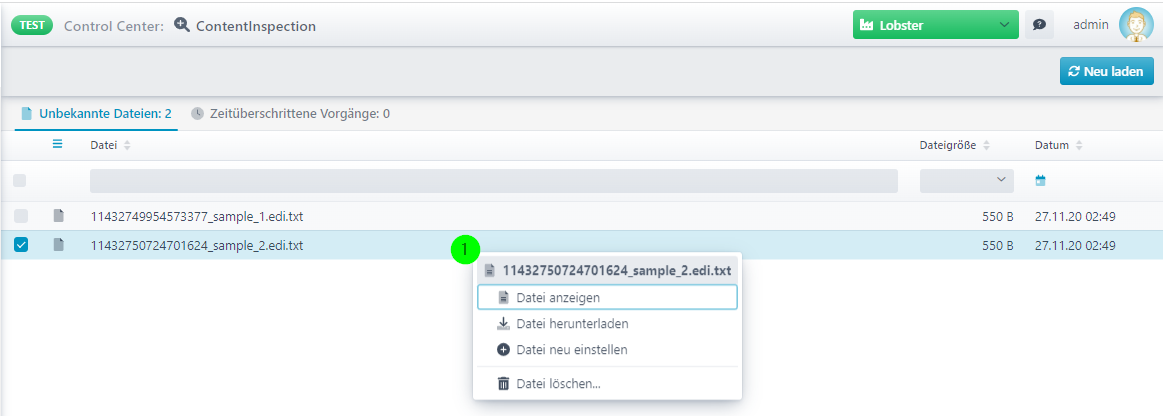Tick the select-all checkbox in filter row
This screenshot has height=416, width=1163.
[20, 180]
